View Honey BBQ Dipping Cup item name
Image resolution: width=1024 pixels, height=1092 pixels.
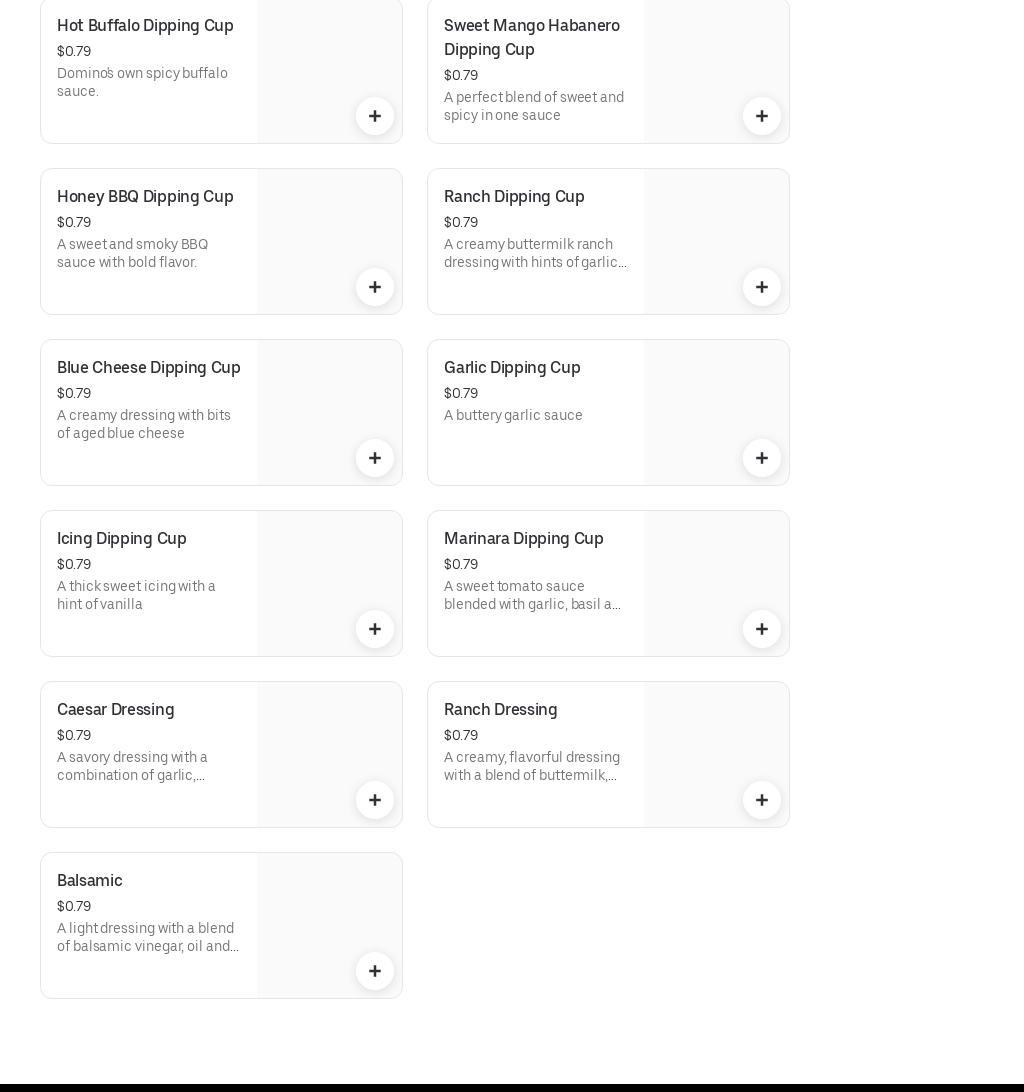(145, 197)
